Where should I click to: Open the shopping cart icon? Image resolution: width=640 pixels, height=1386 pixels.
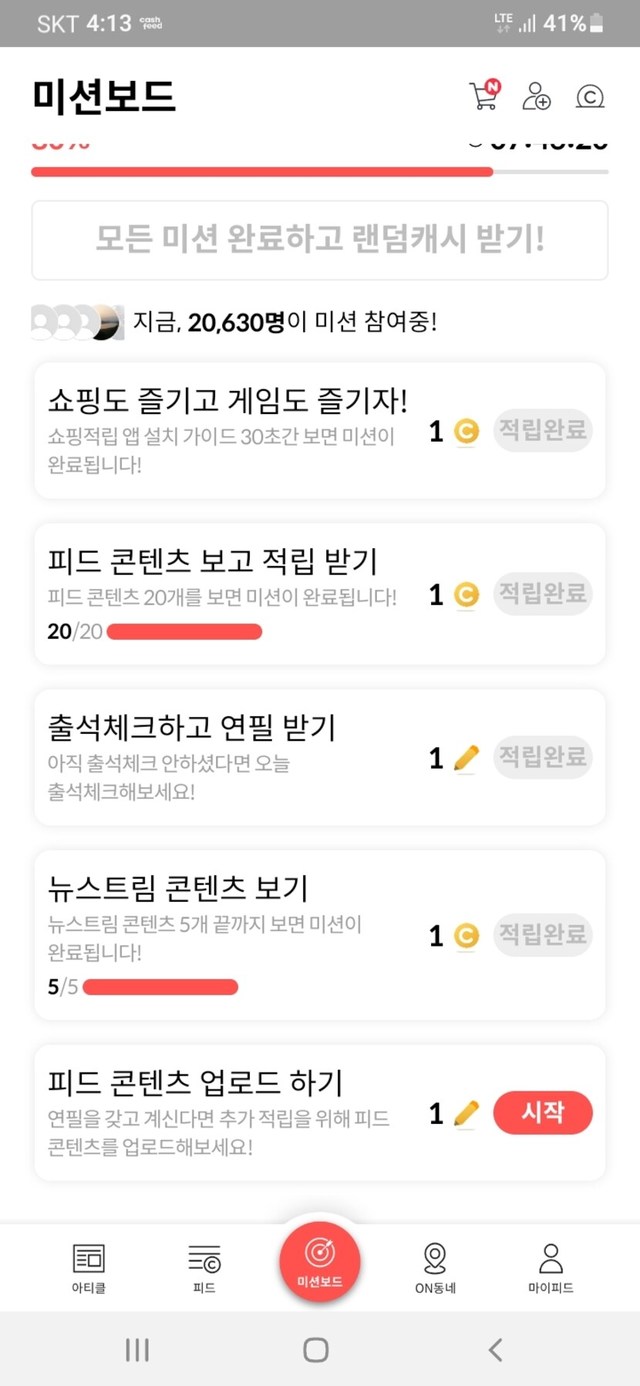point(483,96)
